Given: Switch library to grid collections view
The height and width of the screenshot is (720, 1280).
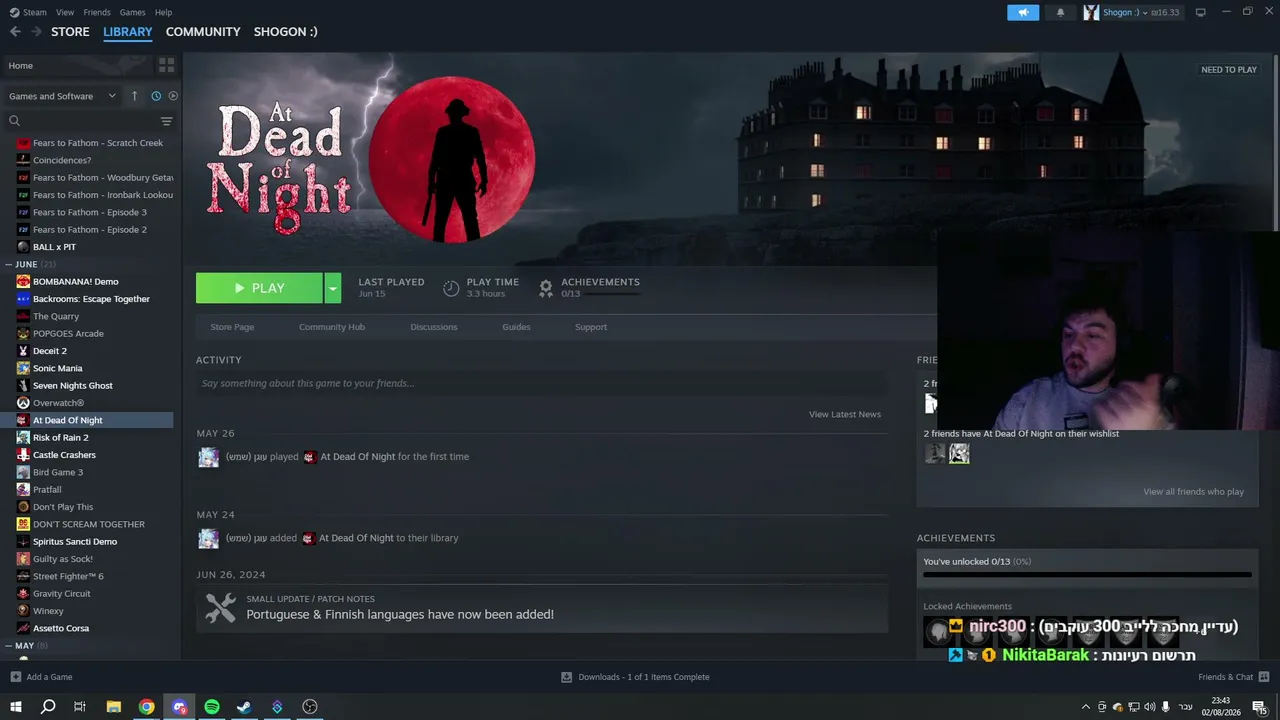Looking at the screenshot, I should coord(166,65).
